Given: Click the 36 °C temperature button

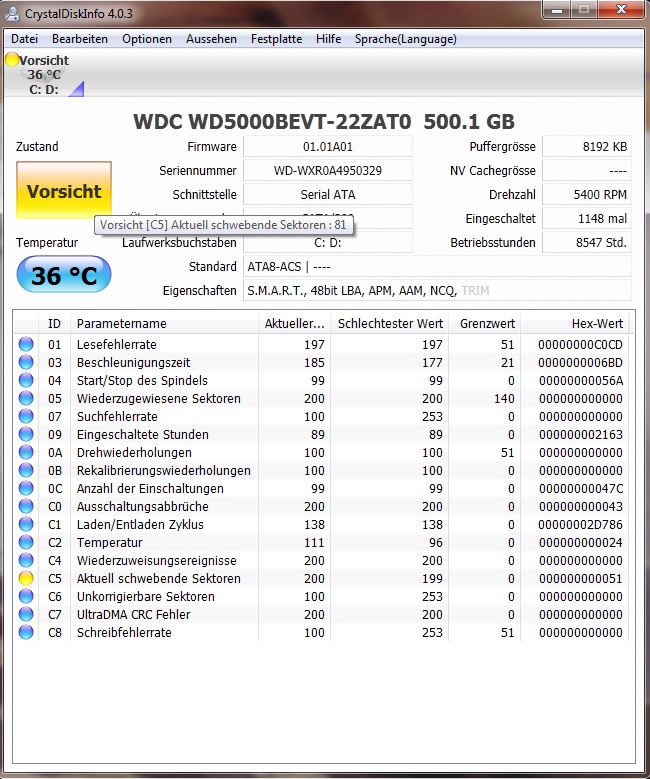Looking at the screenshot, I should pos(64,275).
